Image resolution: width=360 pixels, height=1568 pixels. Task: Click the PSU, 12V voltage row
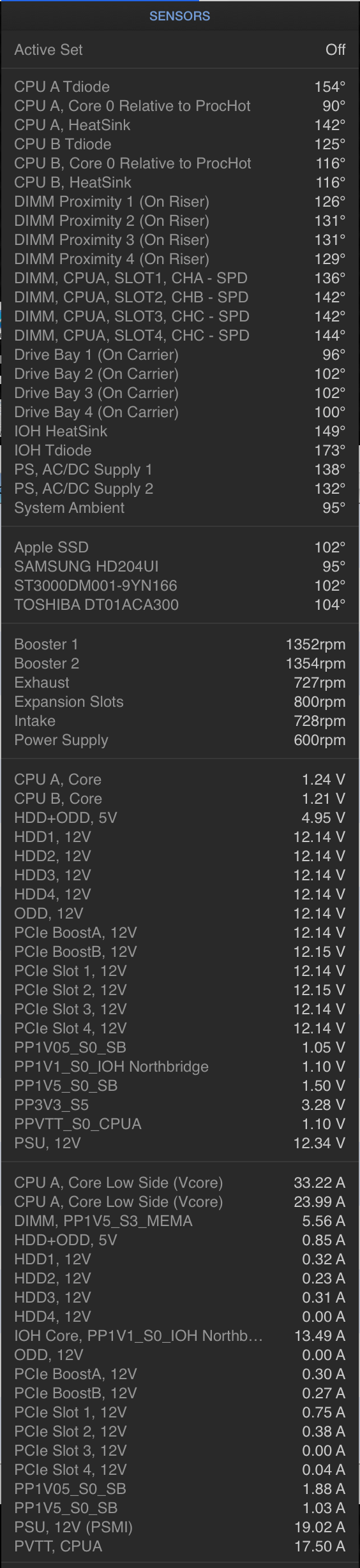click(x=180, y=1143)
